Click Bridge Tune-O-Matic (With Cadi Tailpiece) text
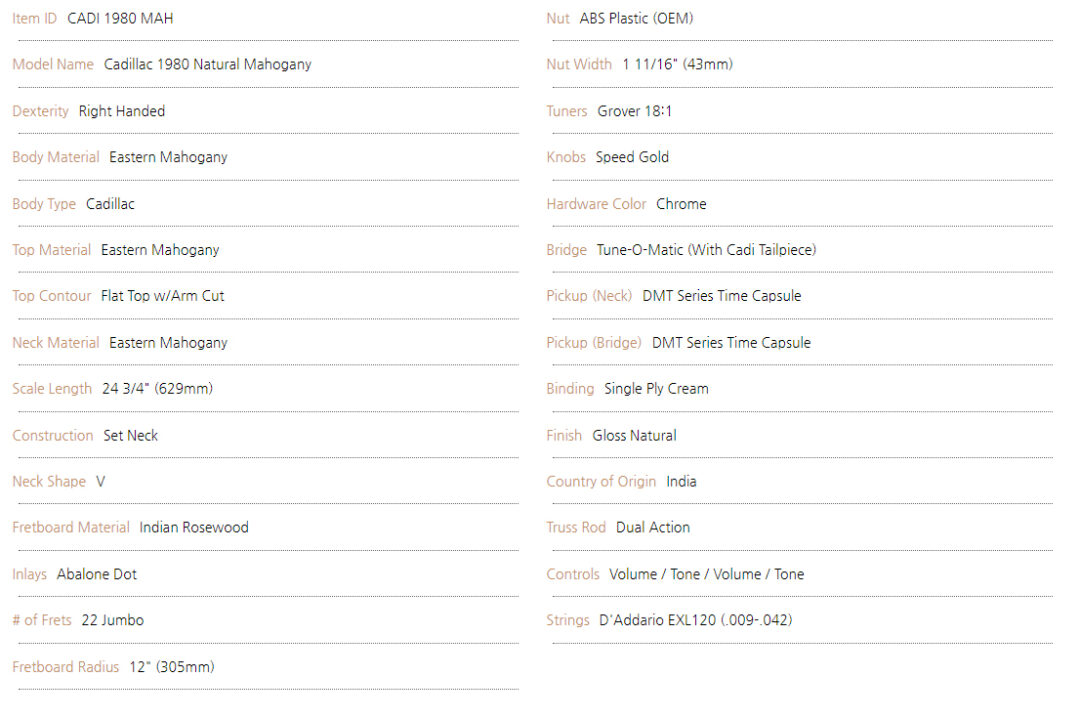Image resolution: width=1080 pixels, height=719 pixels. 706,250
